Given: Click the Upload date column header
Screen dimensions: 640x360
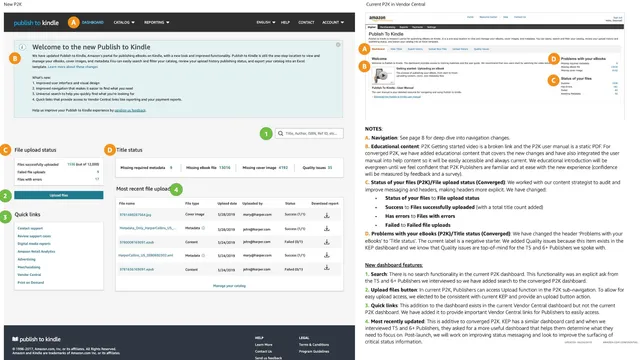Looking at the screenshot, I should [227, 203].
